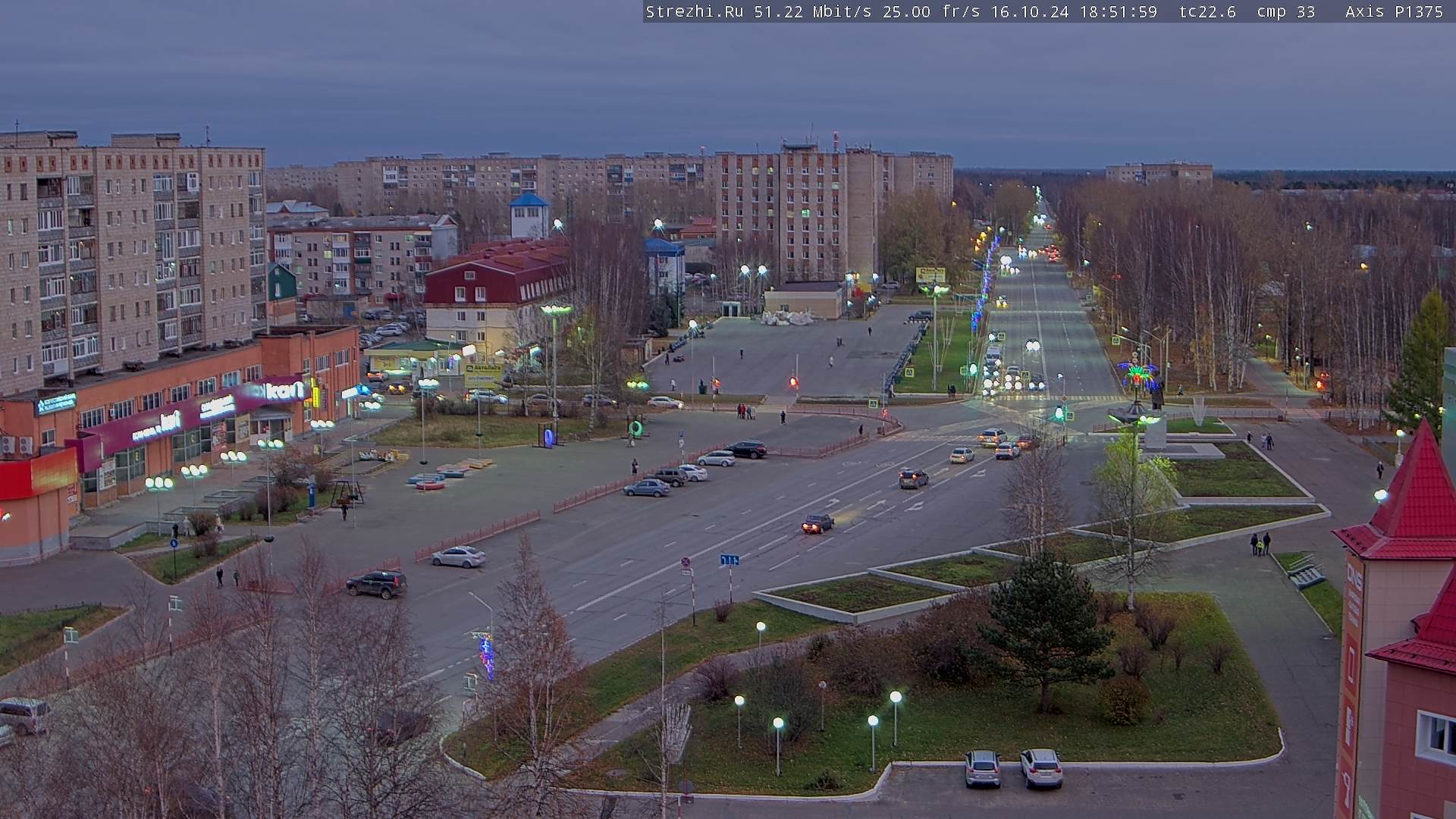Select the Axis P1375 camera model text
This screenshot has height=819, width=1456.
1394,11
